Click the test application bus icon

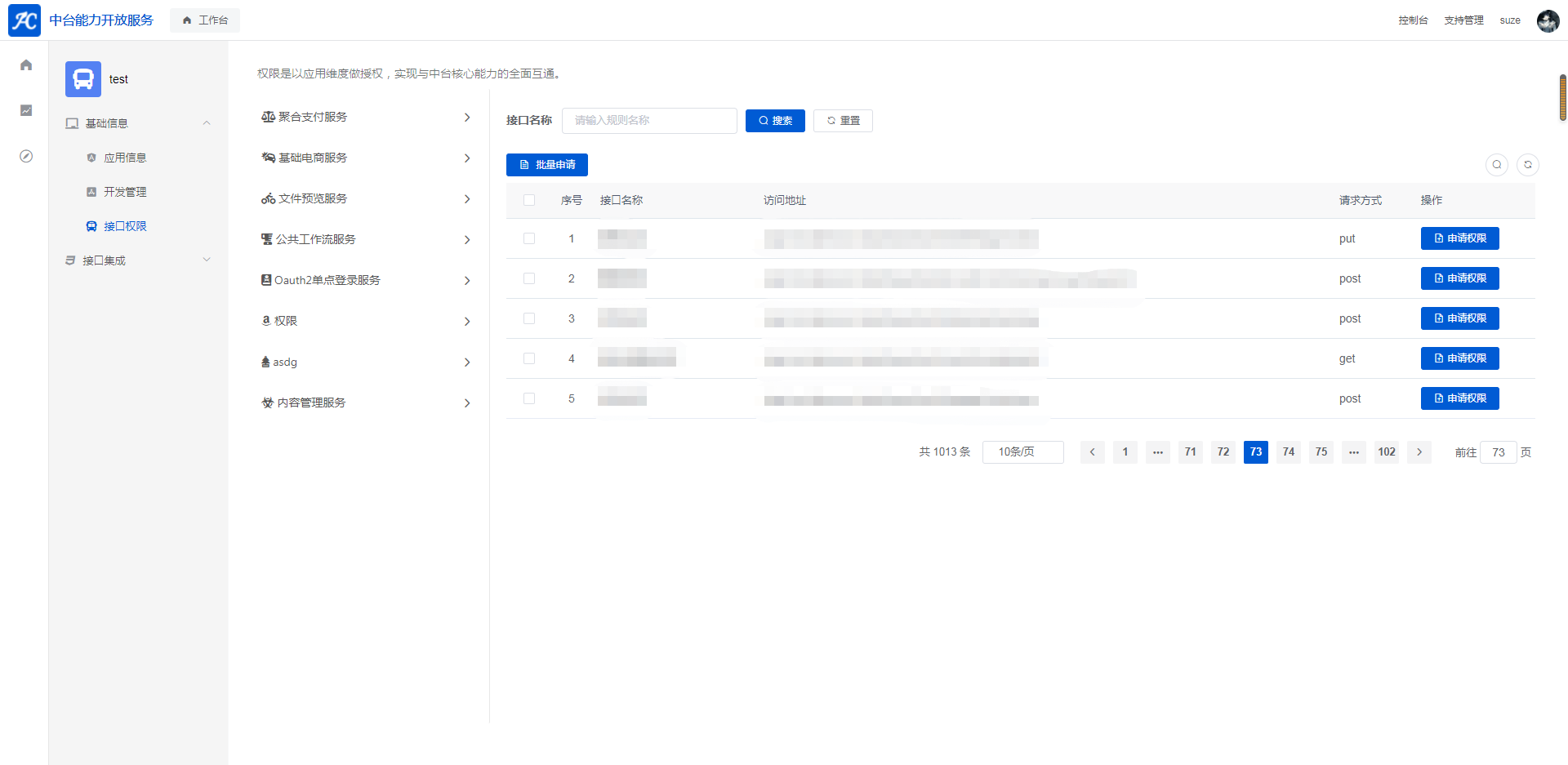click(83, 79)
